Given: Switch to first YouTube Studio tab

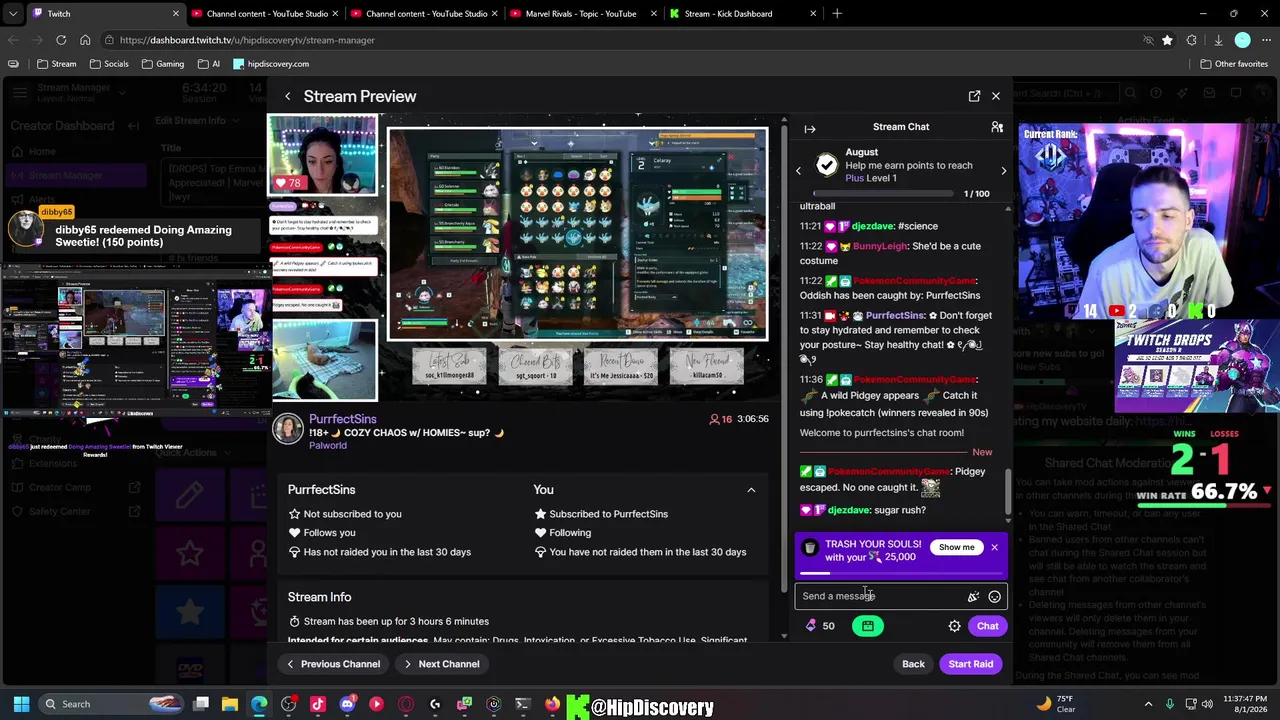Looking at the screenshot, I should click(x=265, y=14).
